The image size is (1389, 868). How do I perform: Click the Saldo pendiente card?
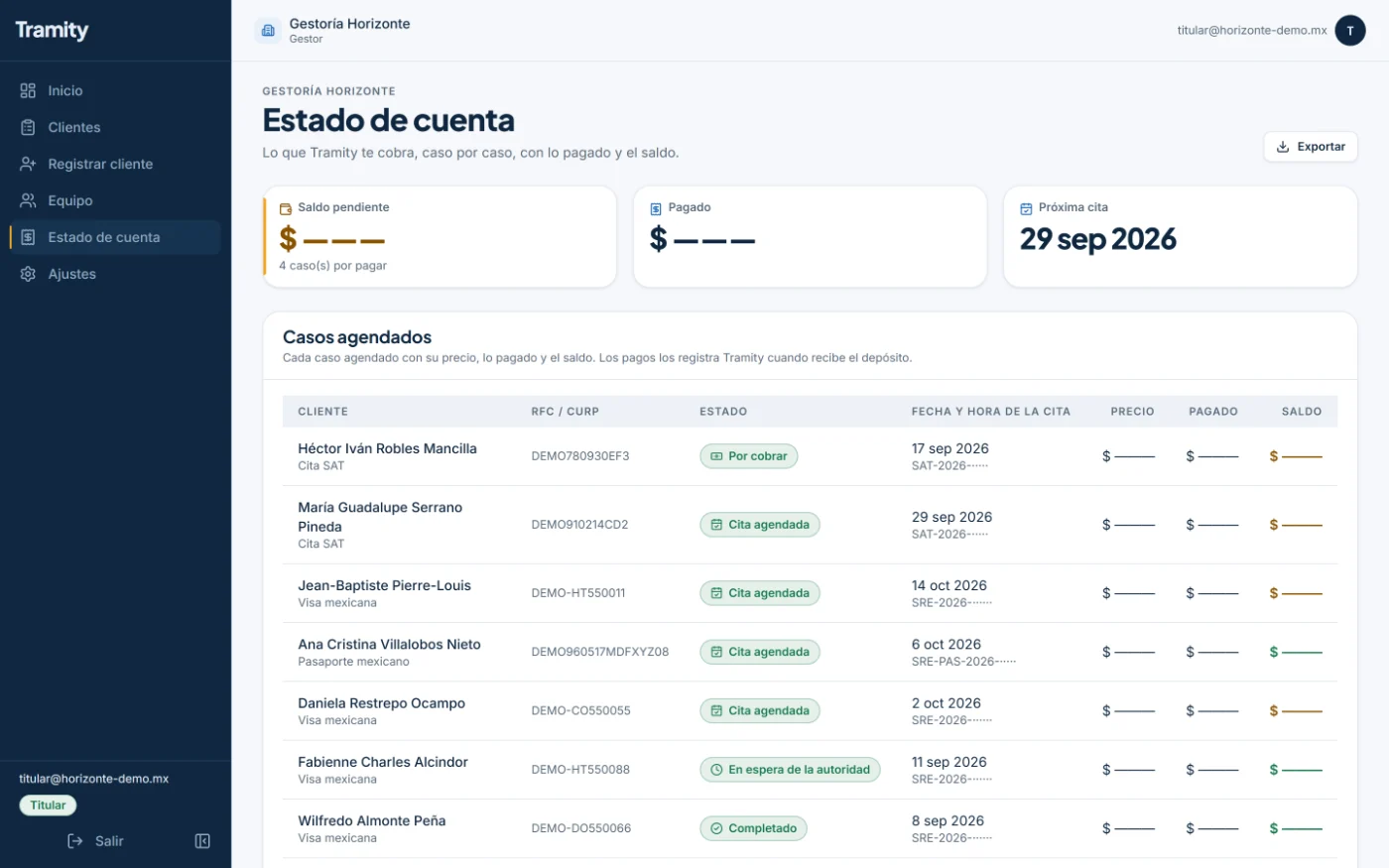pos(440,237)
